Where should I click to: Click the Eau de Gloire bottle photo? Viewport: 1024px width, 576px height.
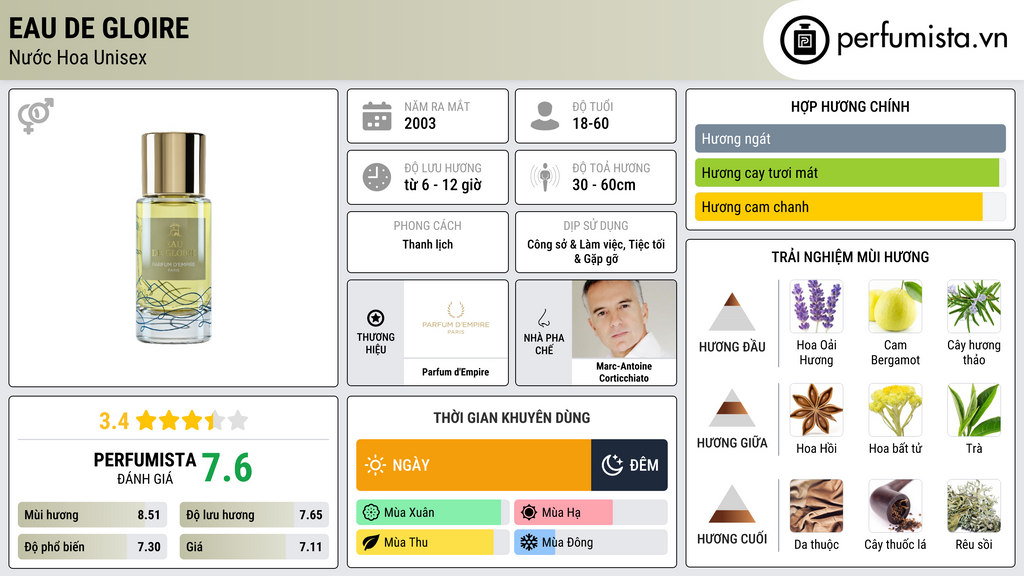click(174, 238)
